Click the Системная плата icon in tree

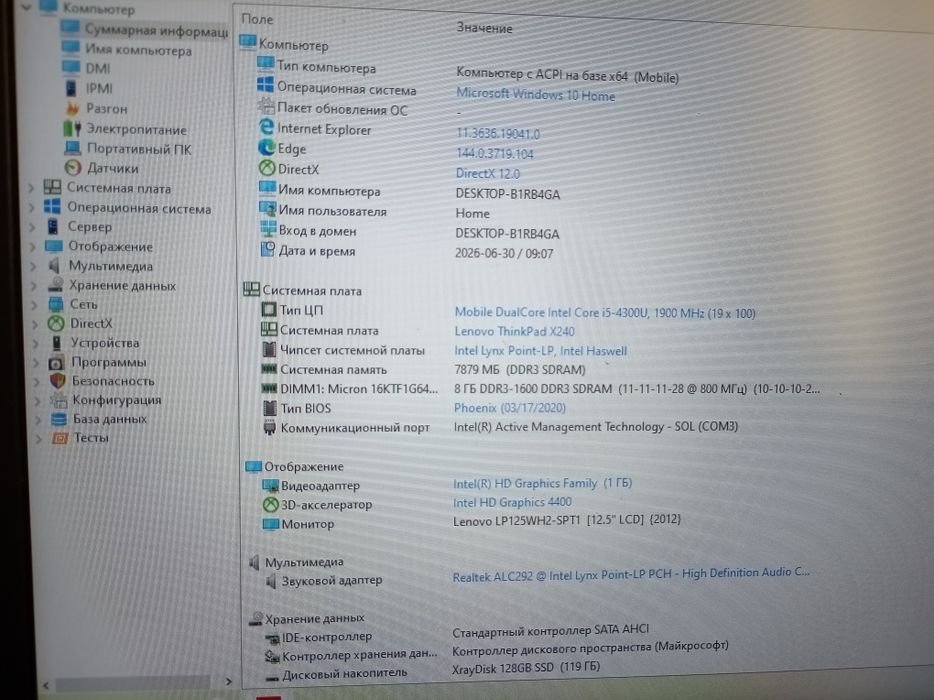(52, 188)
